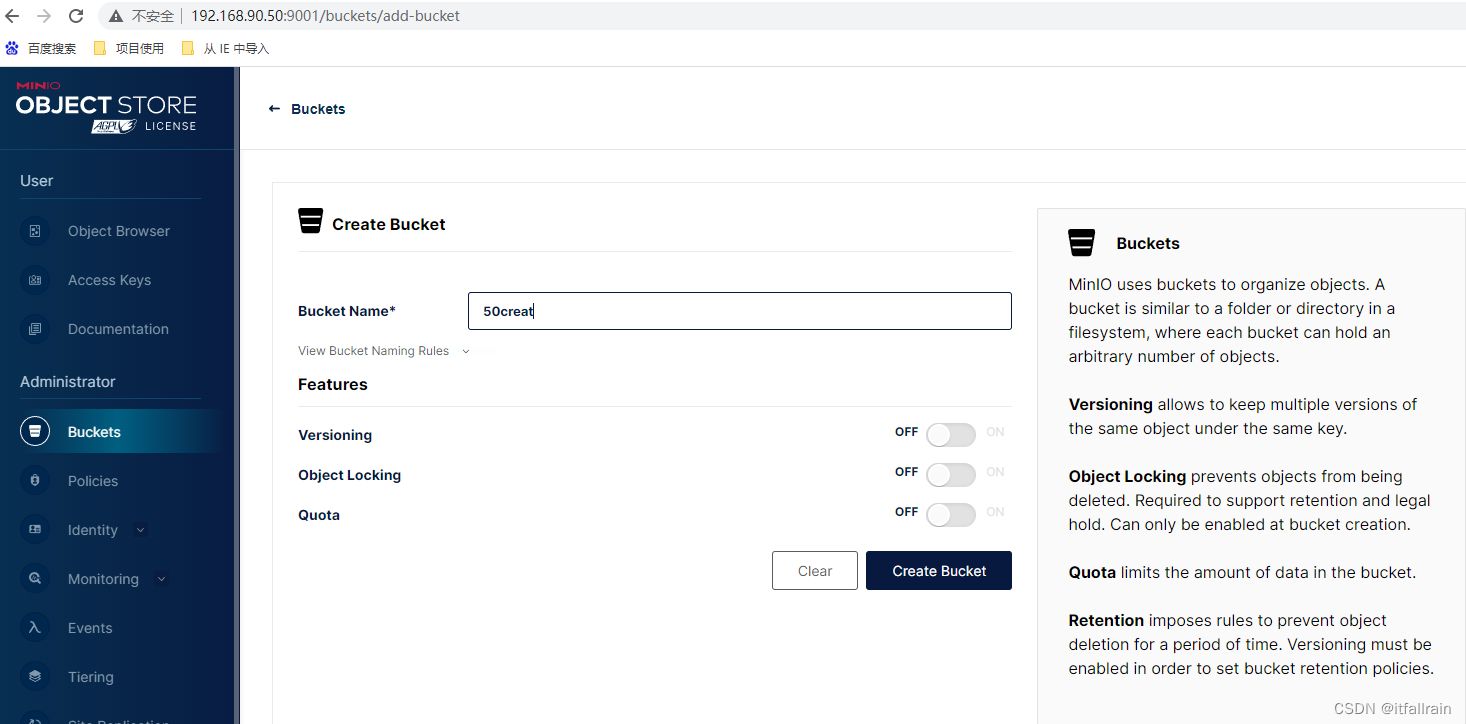Click the Object Browser sidebar icon
The image size is (1466, 724).
click(35, 231)
